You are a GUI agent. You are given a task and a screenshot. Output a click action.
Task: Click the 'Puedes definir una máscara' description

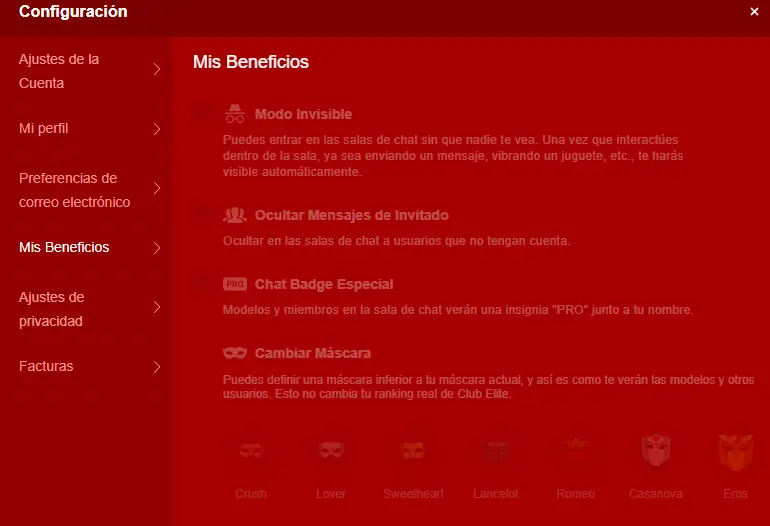click(x=488, y=387)
